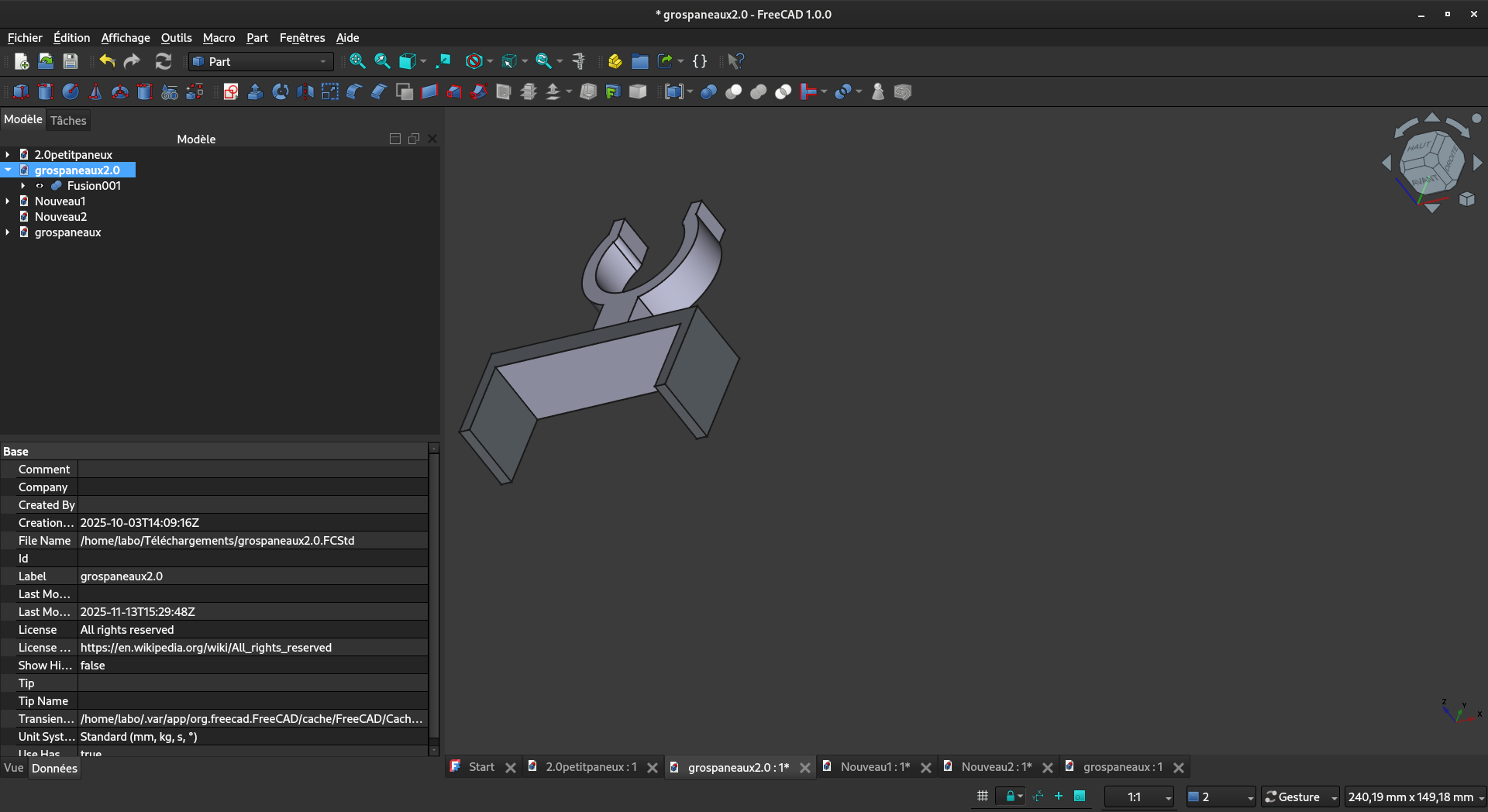Click the Fit All zoom icon

357,61
